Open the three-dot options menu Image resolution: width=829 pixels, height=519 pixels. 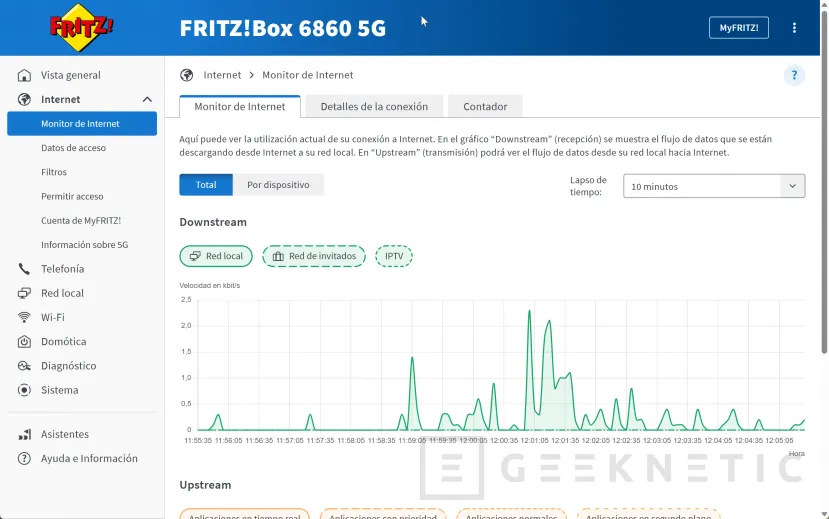[x=794, y=28]
